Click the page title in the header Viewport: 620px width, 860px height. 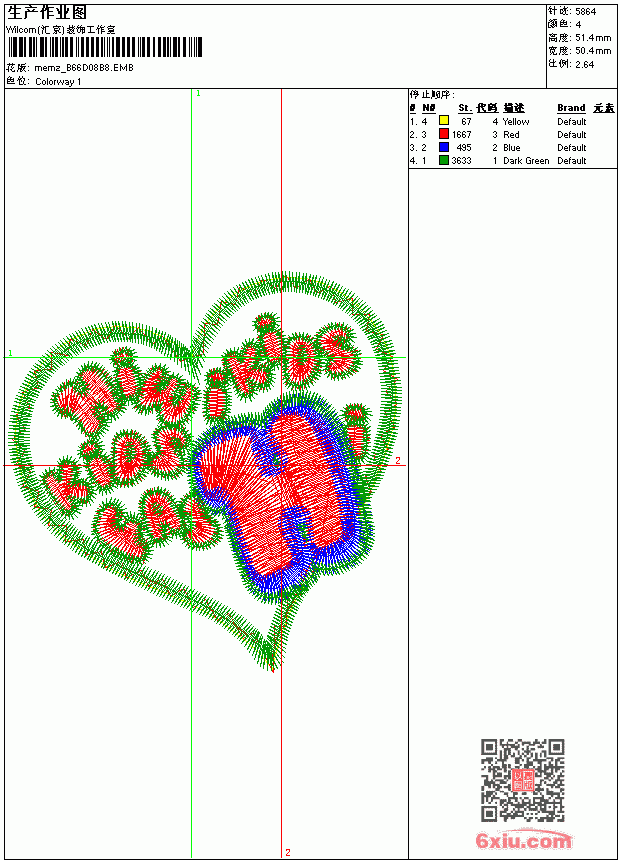(x=47, y=13)
